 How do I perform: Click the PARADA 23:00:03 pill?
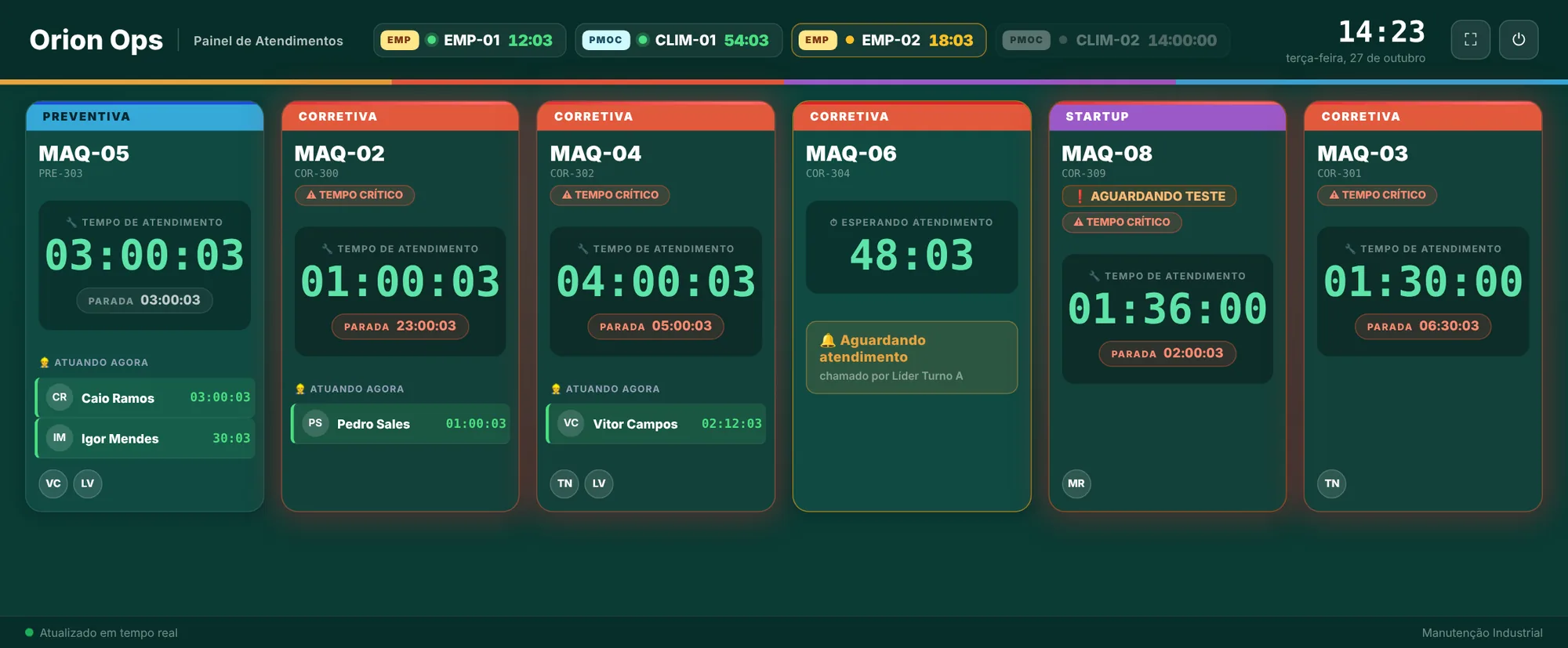[400, 326]
